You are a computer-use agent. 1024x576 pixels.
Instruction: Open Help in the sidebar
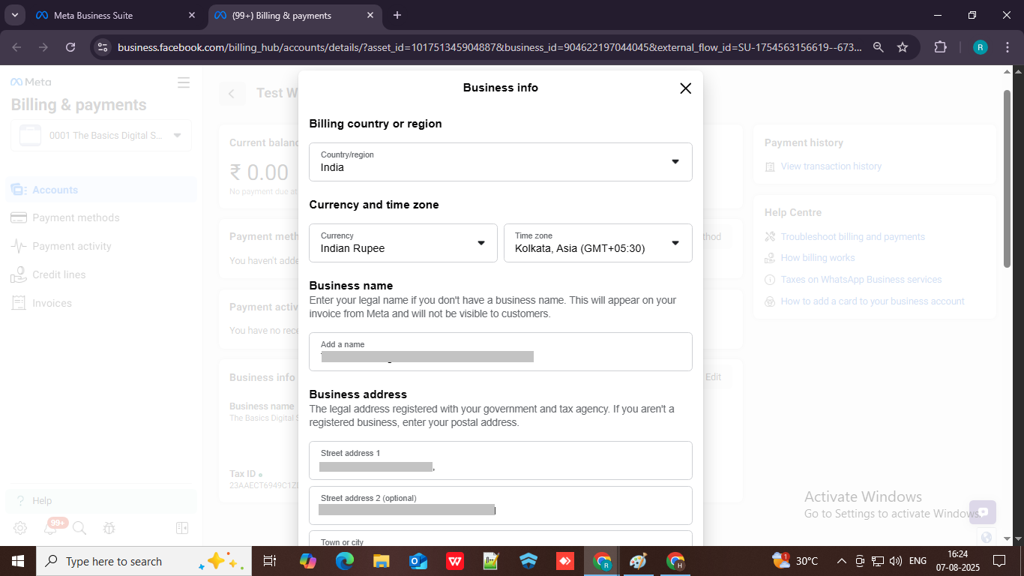pyautogui.click(x=101, y=501)
